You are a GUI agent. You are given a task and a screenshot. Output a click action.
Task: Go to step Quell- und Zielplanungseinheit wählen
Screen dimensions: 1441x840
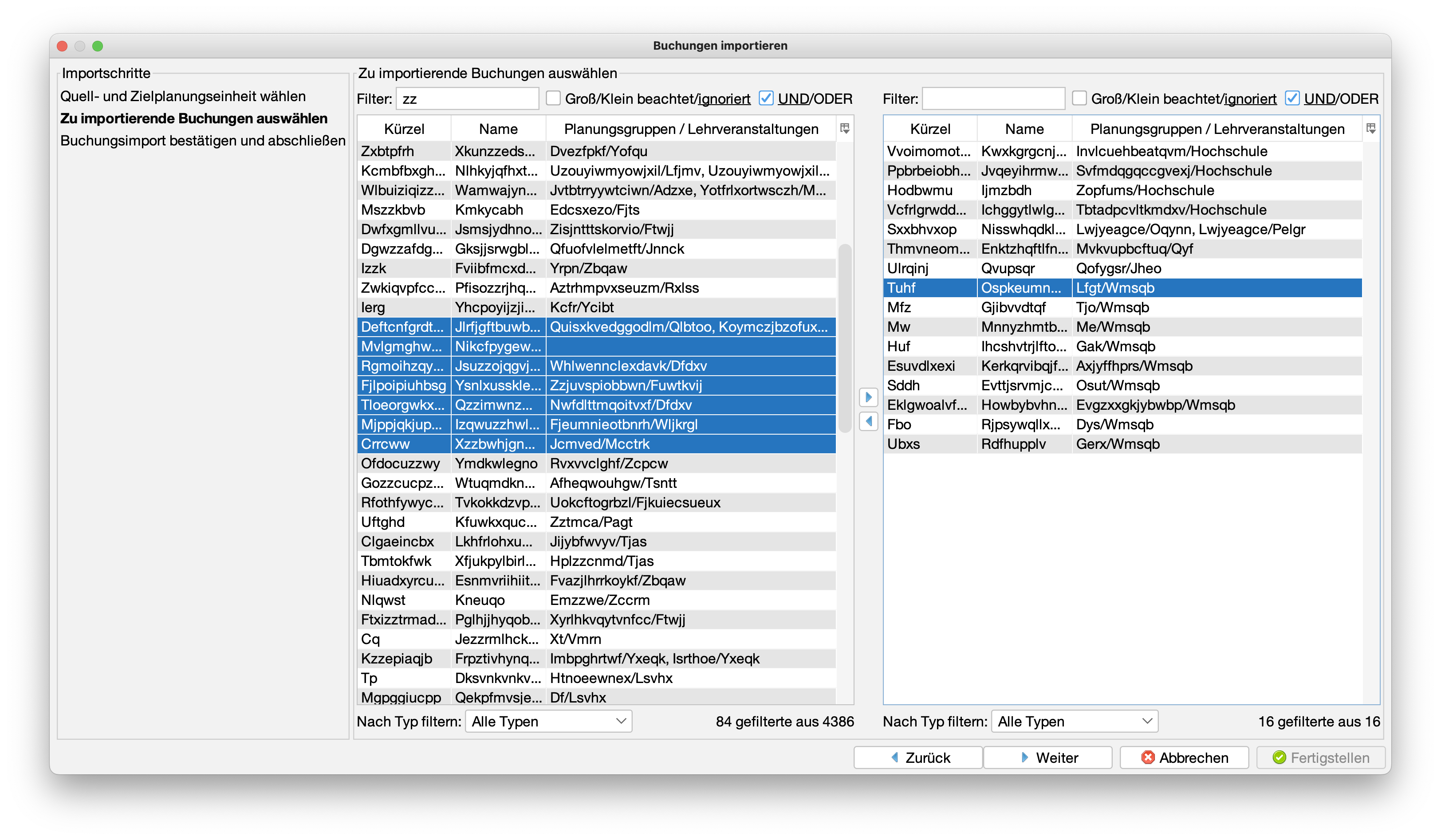click(x=183, y=96)
